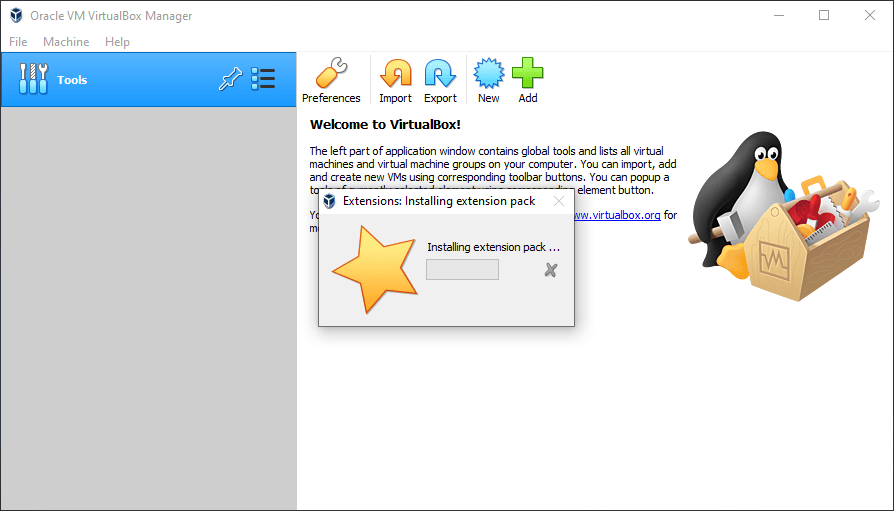The width and height of the screenshot is (894, 511).
Task: Open the Tools list menu icon
Action: (263, 79)
